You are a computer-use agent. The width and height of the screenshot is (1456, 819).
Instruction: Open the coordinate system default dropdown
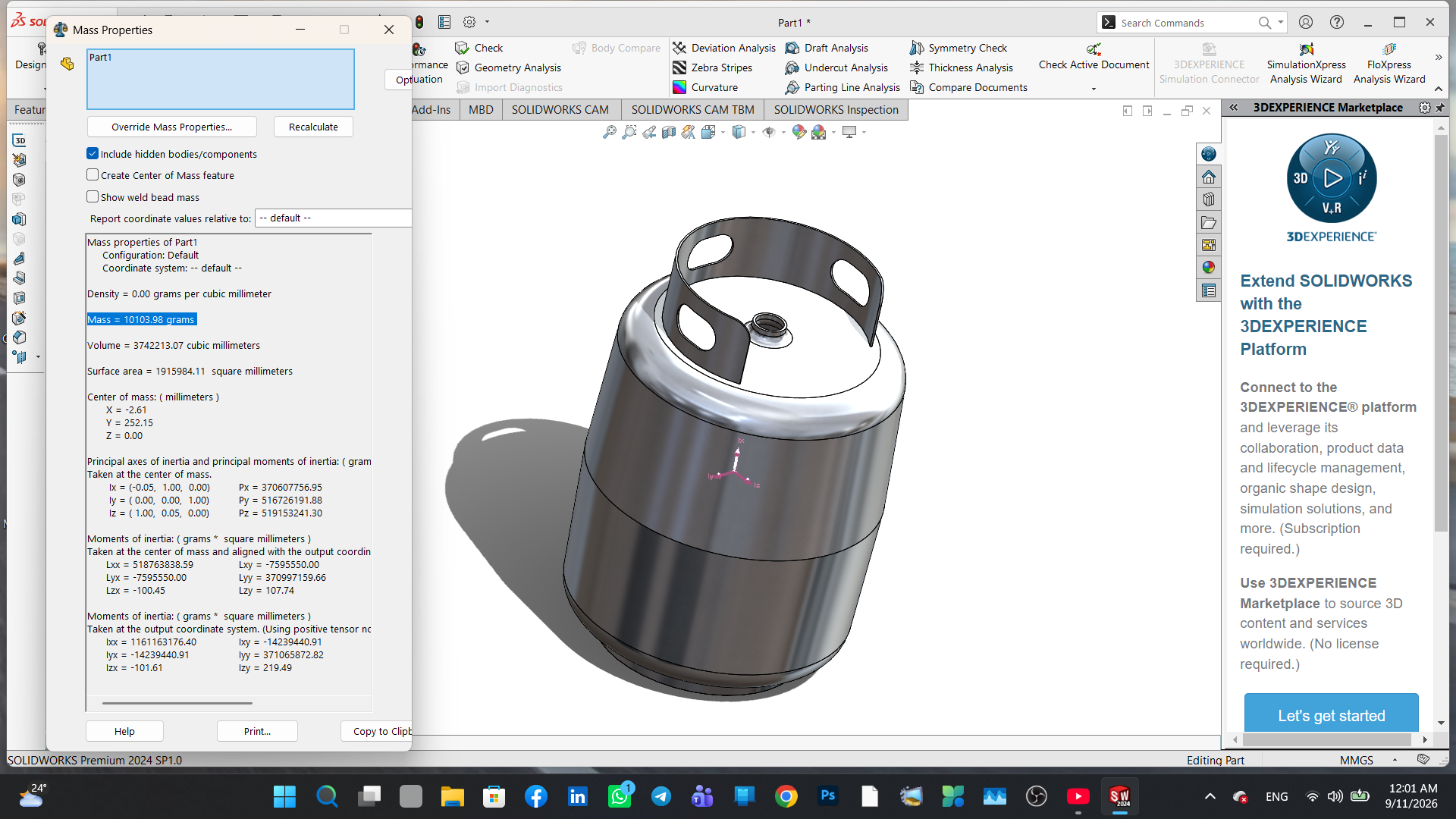[334, 218]
